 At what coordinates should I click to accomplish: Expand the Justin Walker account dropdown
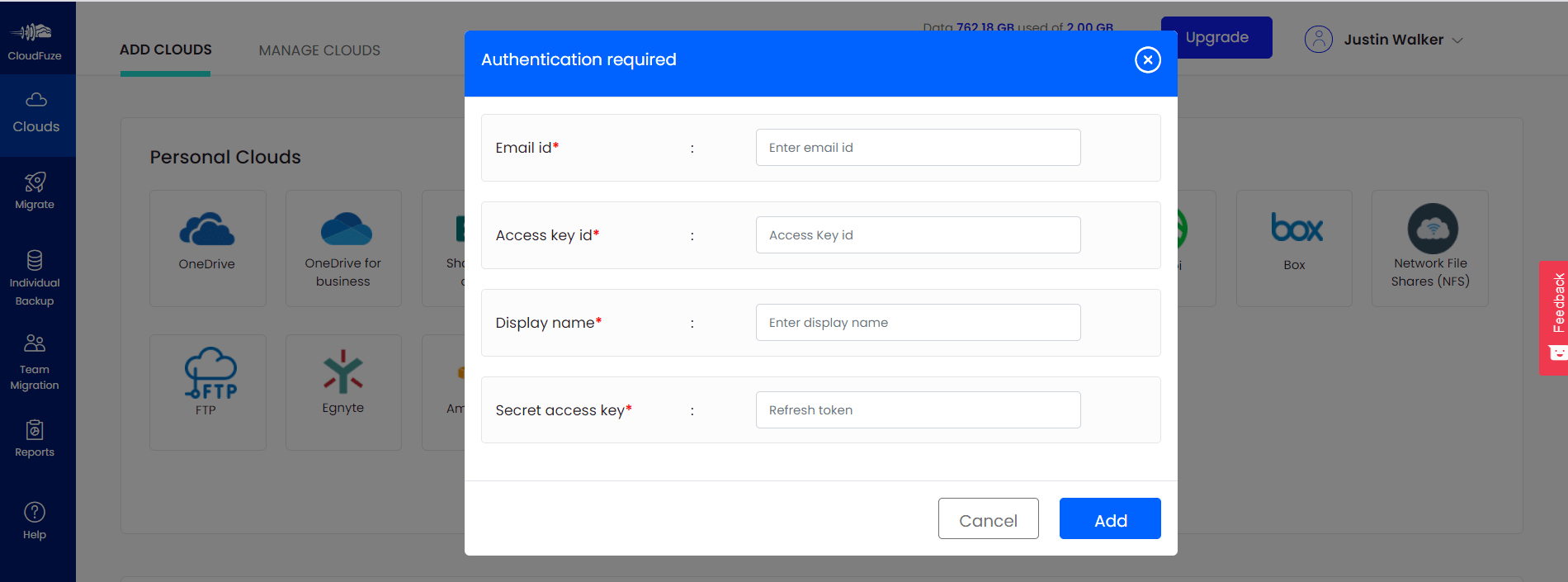click(x=1384, y=39)
